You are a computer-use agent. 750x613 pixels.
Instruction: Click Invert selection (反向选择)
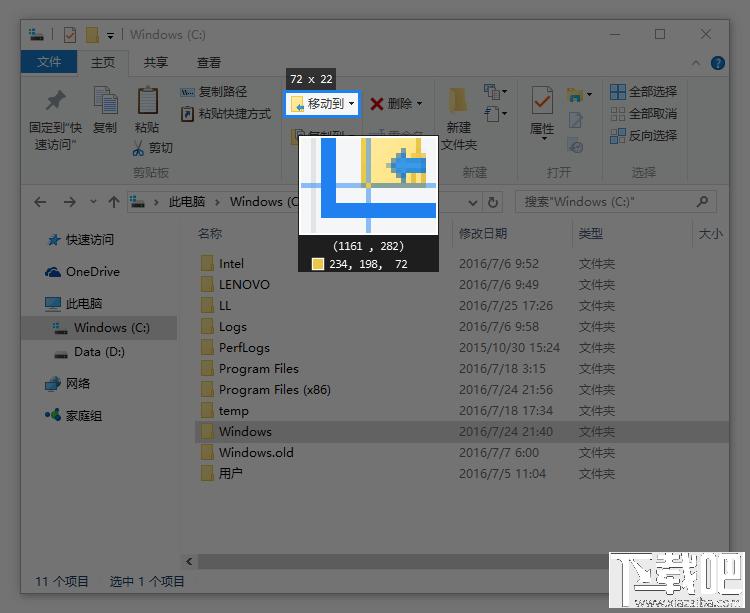[643, 136]
